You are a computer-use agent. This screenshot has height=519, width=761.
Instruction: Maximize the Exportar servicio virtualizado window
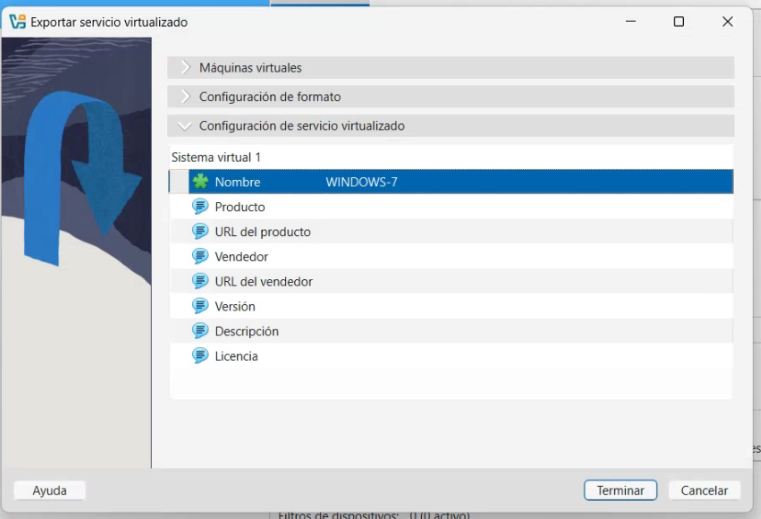tap(678, 21)
